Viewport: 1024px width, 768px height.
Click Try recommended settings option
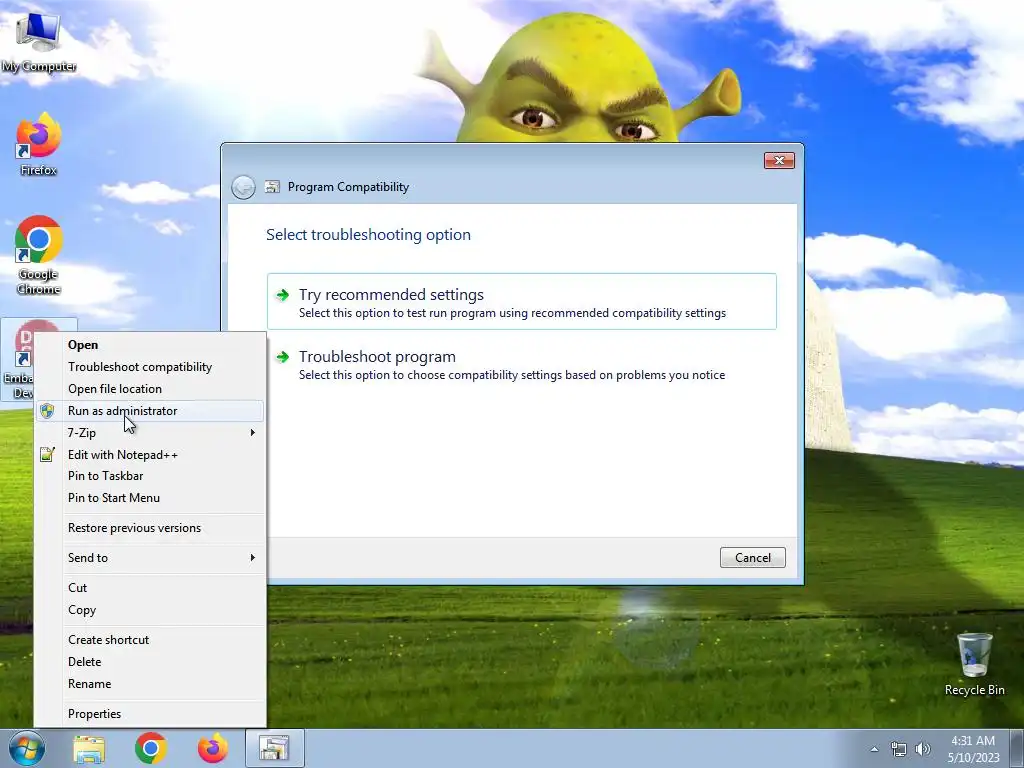tap(522, 302)
